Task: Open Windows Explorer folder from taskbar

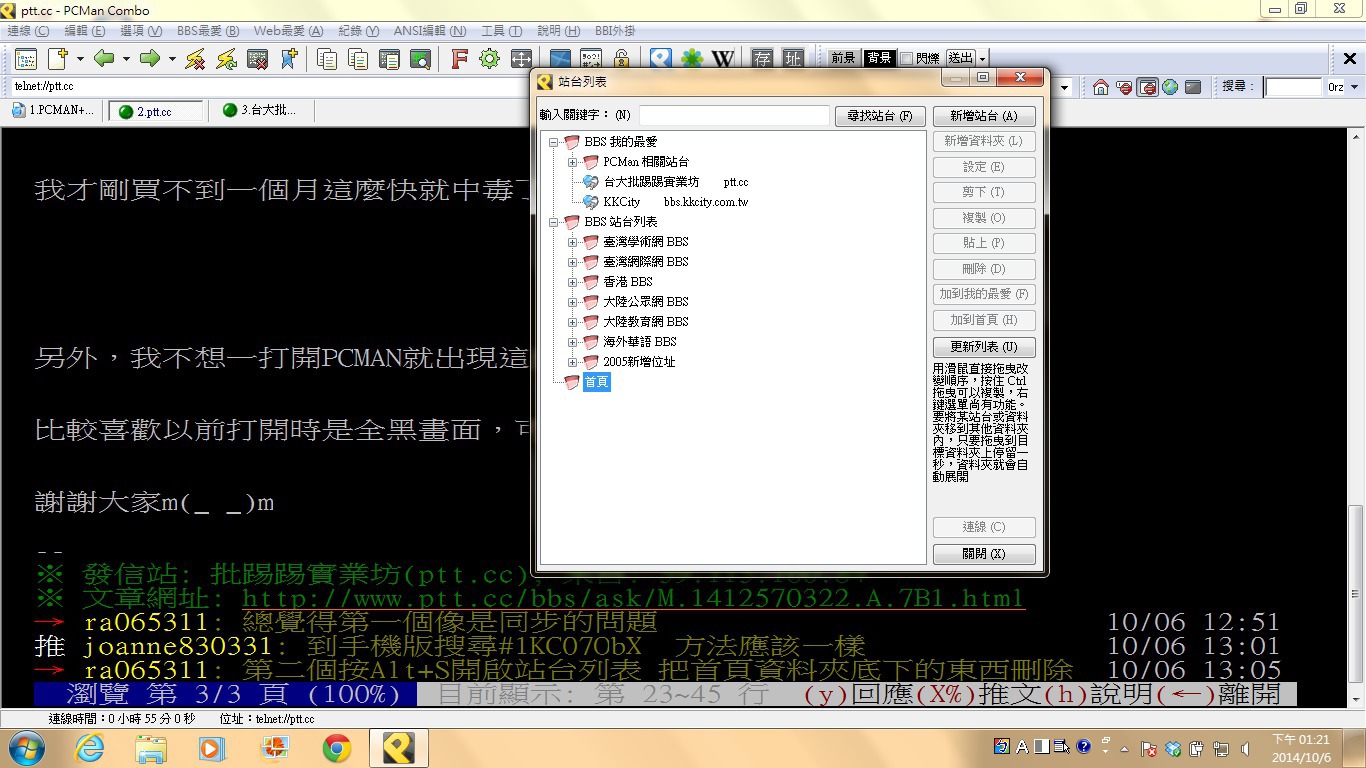Action: coord(151,748)
